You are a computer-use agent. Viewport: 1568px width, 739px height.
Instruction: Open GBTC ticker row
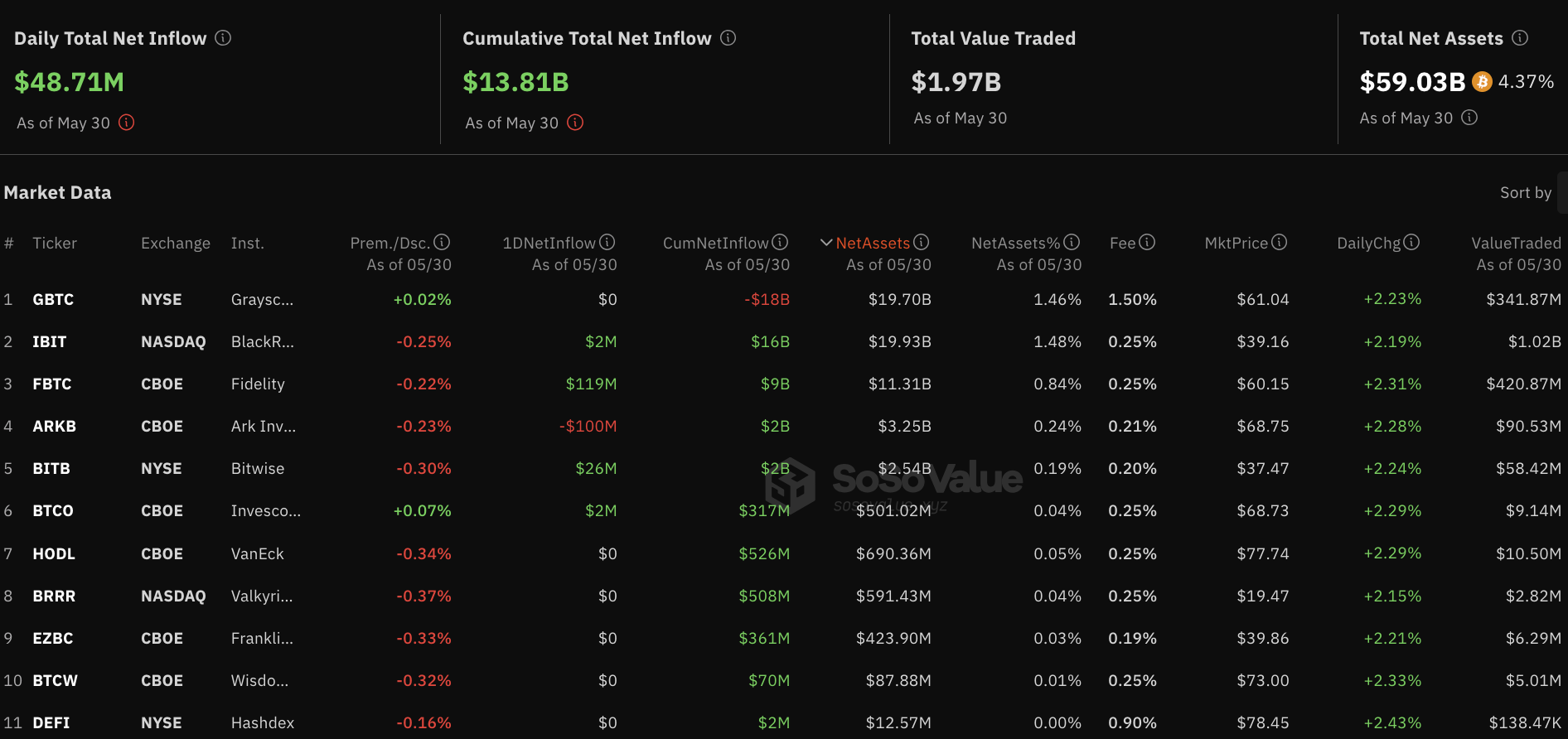click(53, 299)
